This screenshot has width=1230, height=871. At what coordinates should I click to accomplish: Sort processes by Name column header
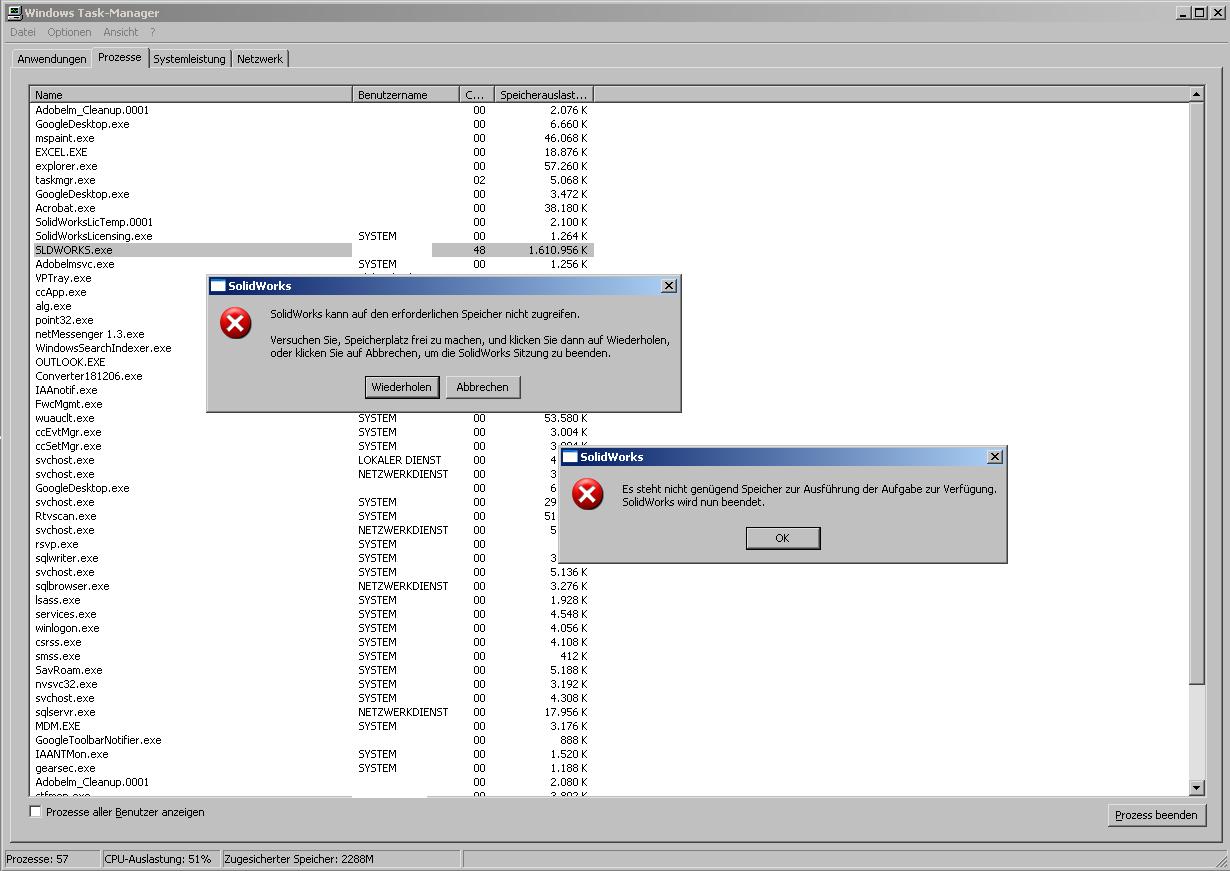[x=192, y=95]
